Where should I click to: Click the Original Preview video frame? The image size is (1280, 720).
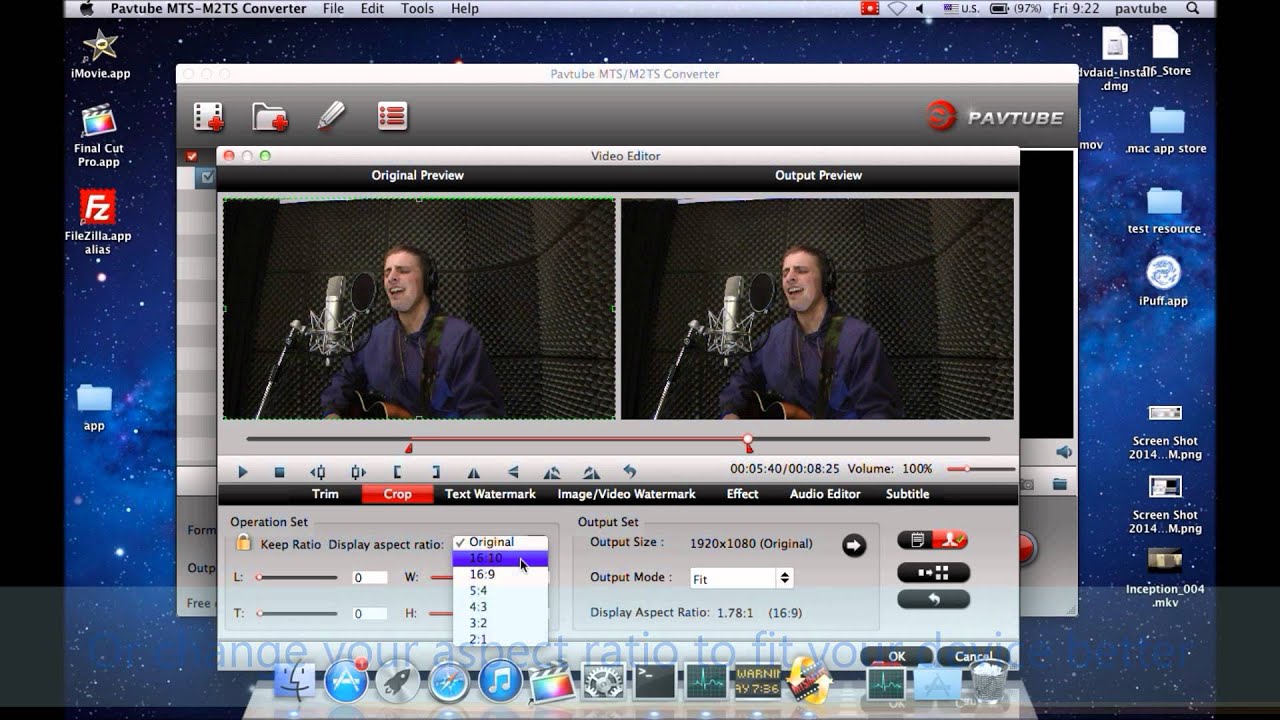419,309
